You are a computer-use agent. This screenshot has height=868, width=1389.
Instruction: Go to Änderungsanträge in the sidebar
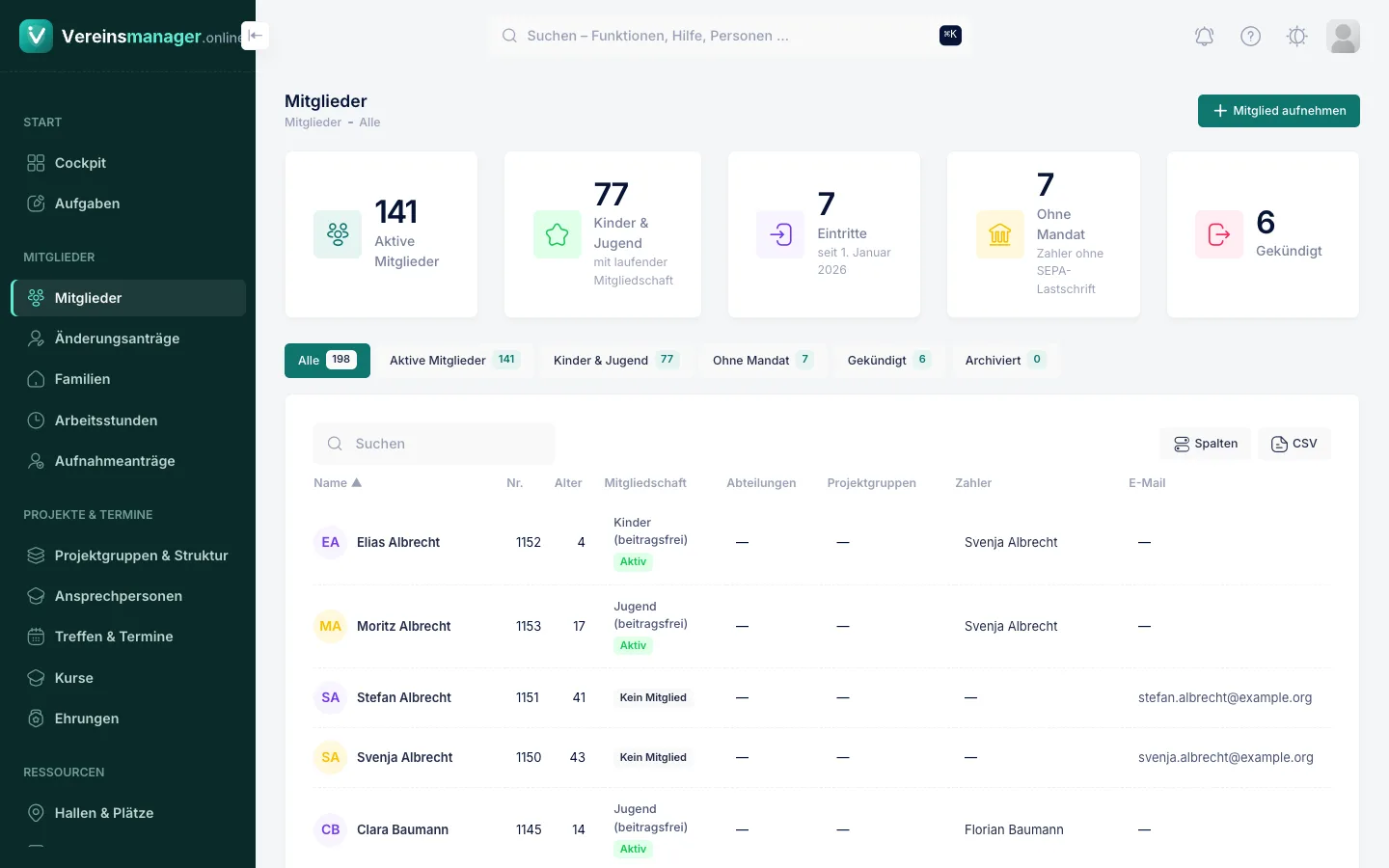128,339
